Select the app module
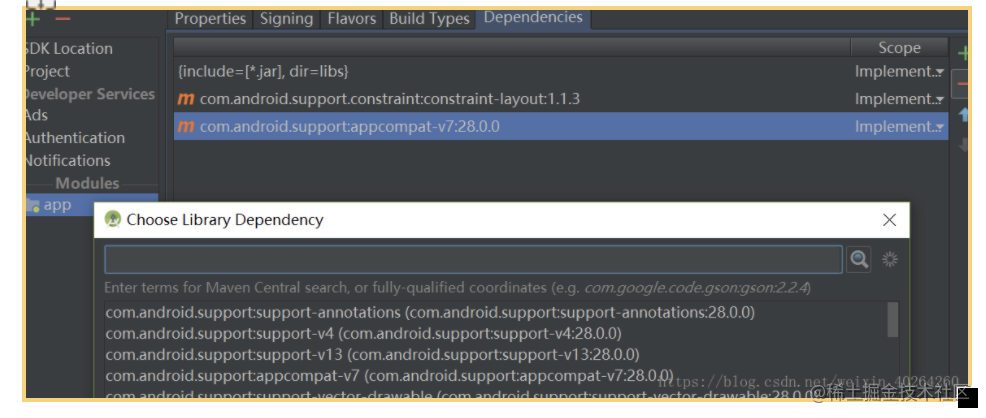This screenshot has width=986, height=418. tap(91, 205)
